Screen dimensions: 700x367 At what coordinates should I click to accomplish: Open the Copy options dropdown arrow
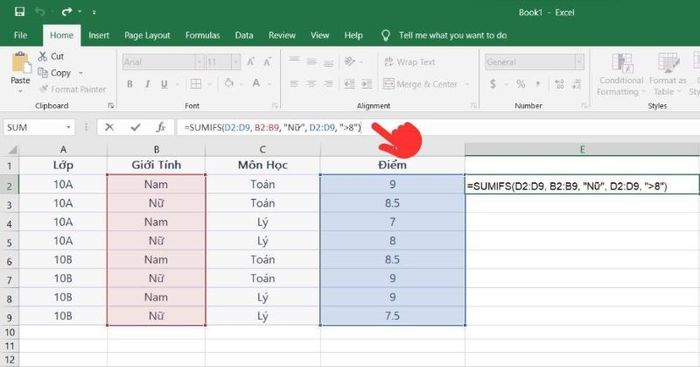coord(81,73)
